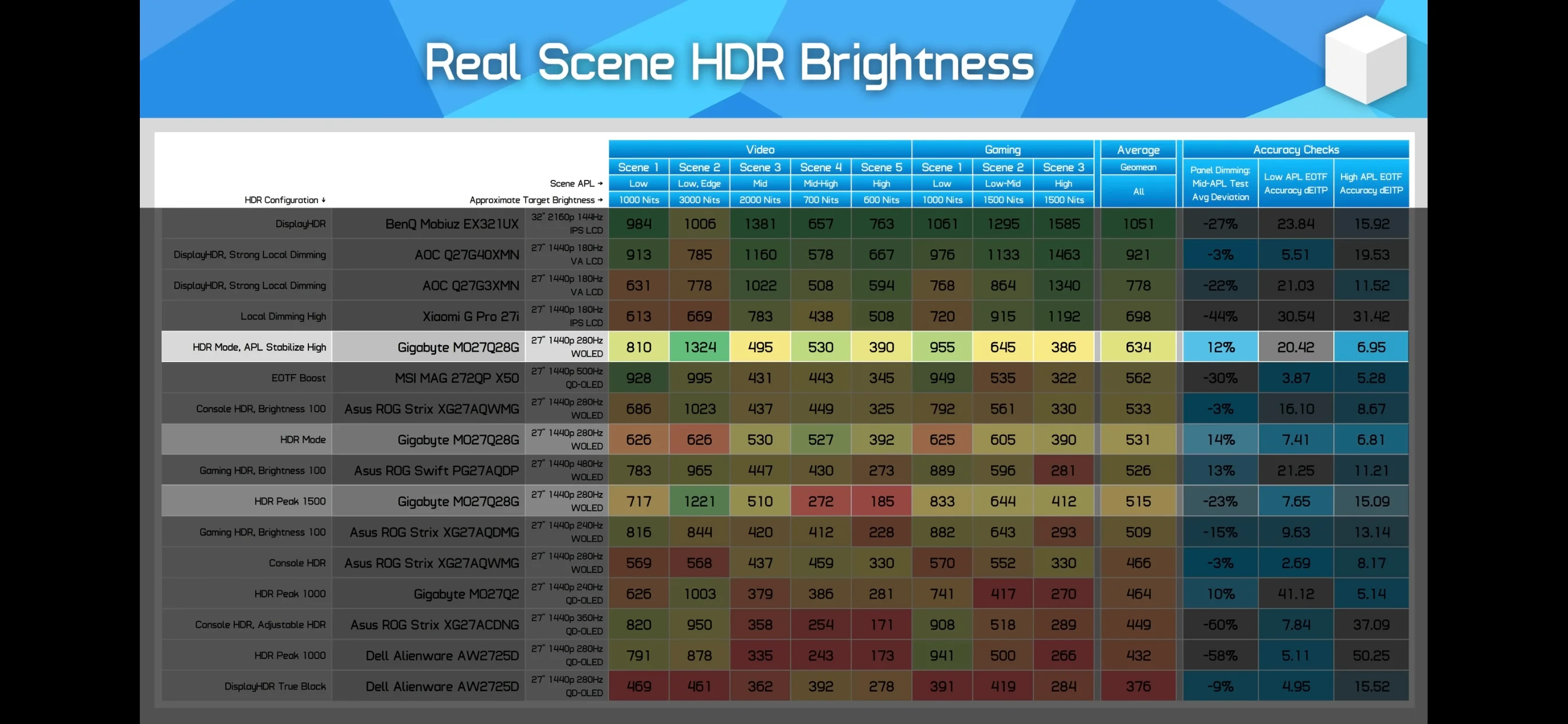Click the "1463" brightness value
The width and height of the screenshot is (1568, 724).
(x=1064, y=255)
